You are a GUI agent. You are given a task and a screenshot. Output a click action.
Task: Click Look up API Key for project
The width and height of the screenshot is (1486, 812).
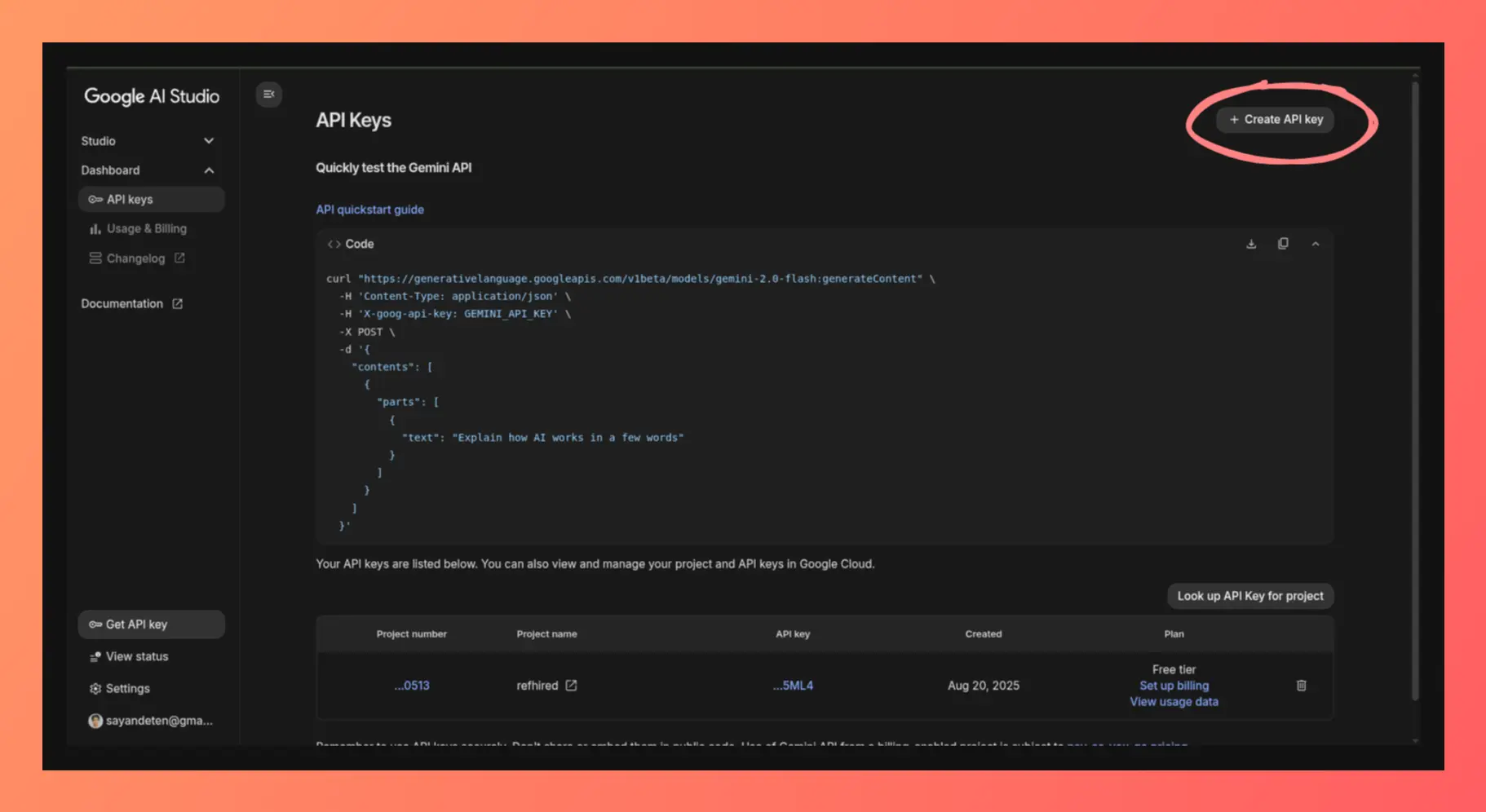[1249, 596]
